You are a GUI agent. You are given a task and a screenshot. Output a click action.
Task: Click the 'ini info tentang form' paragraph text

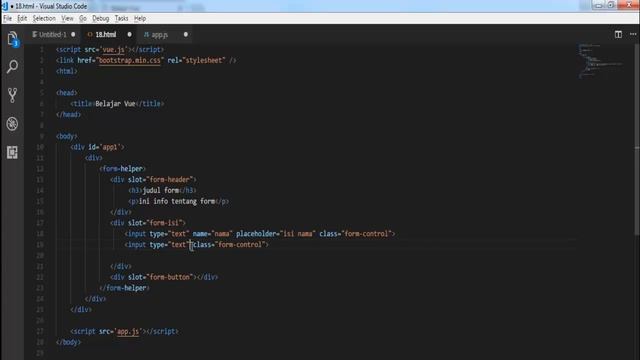177,201
